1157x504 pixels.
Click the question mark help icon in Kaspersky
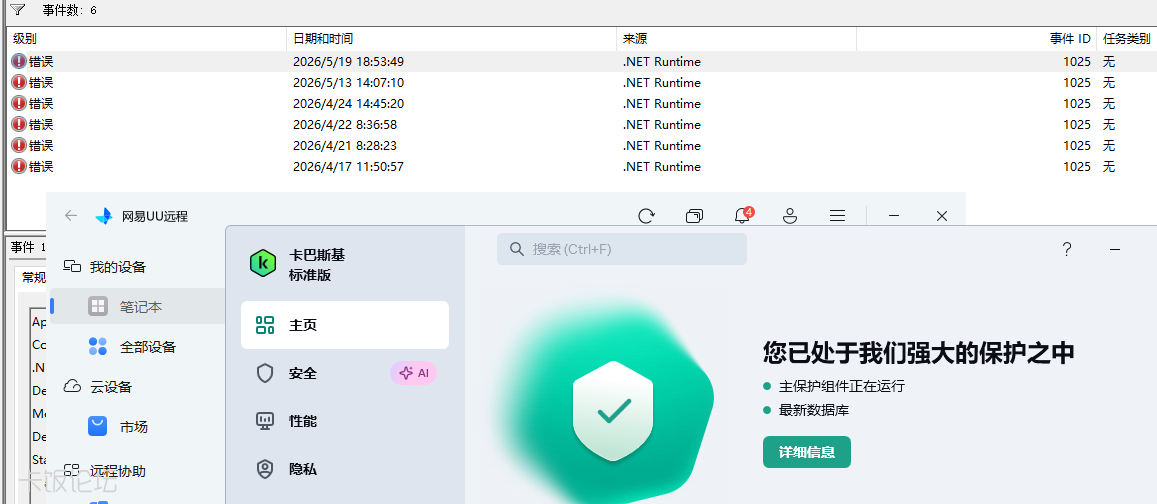1067,249
